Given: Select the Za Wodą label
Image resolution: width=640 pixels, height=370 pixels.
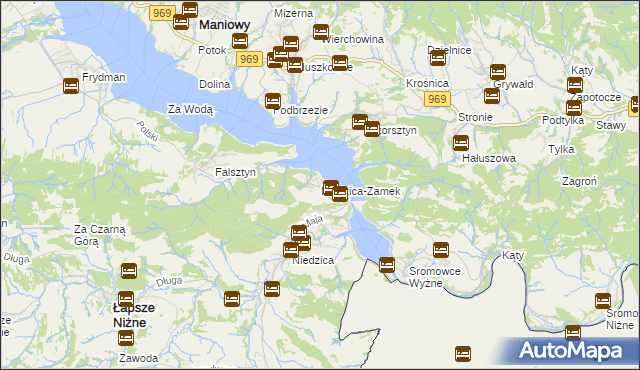Looking at the screenshot, I should pyautogui.click(x=191, y=109).
